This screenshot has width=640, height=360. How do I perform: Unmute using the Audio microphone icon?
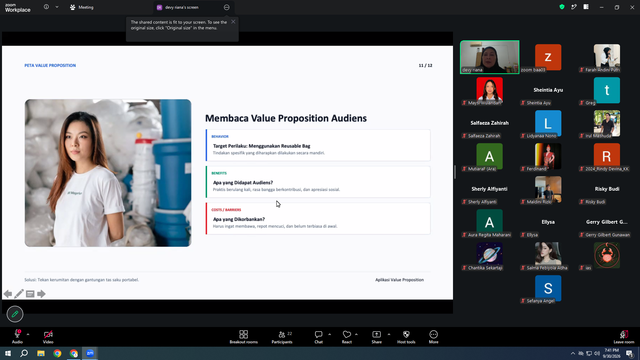17,334
